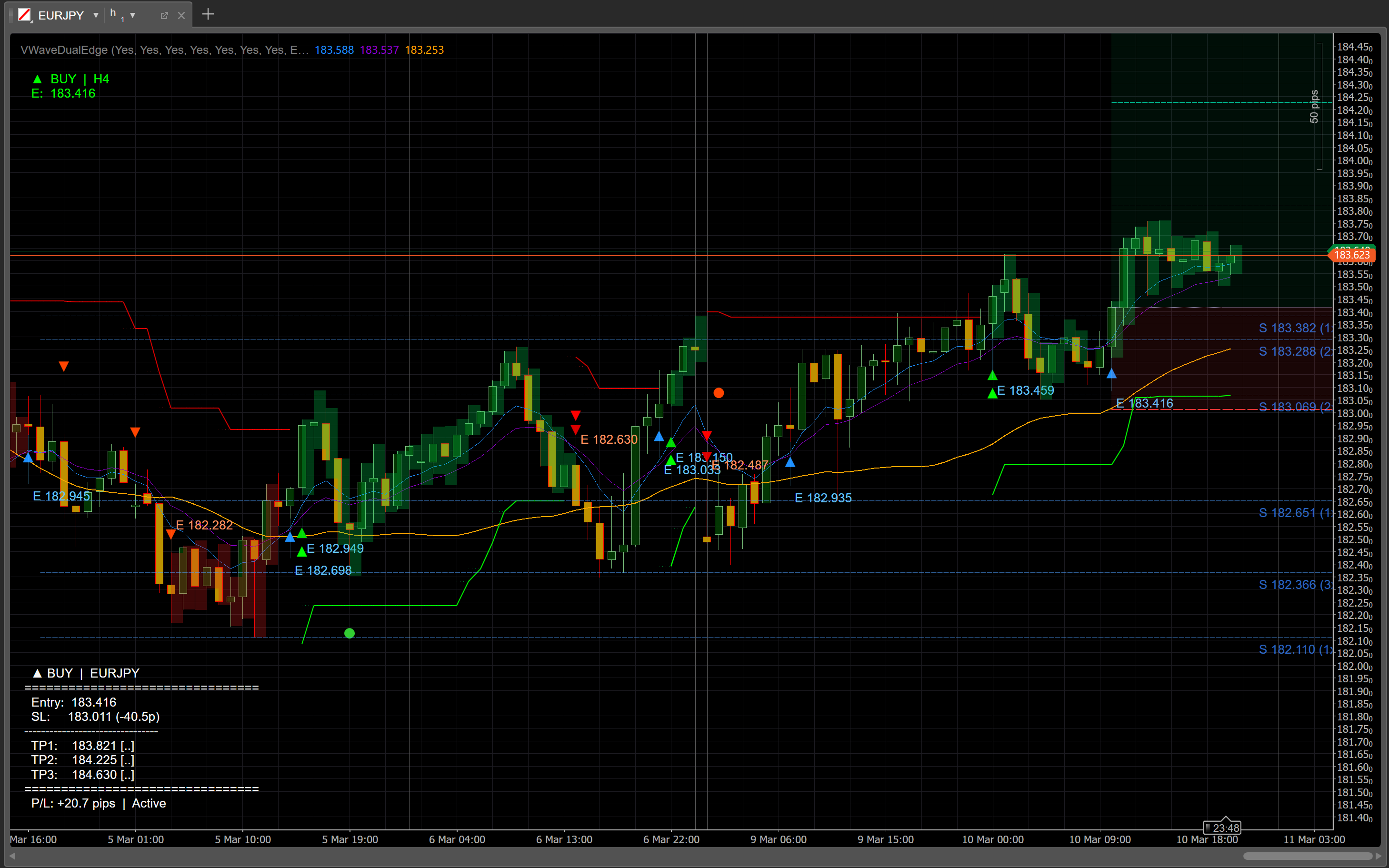This screenshot has width=1389, height=868.
Task: Click the orange dot marker near 6 Mar 22:00
Action: pyautogui.click(x=719, y=393)
